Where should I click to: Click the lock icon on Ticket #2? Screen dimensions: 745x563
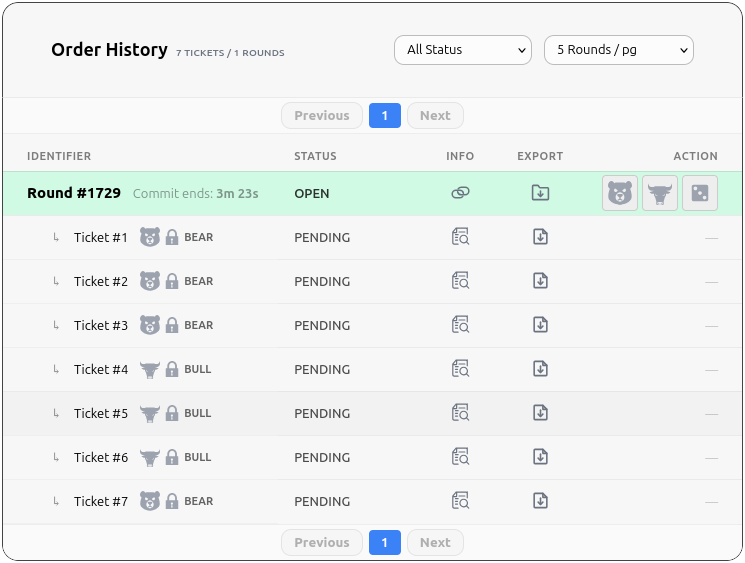point(172,282)
